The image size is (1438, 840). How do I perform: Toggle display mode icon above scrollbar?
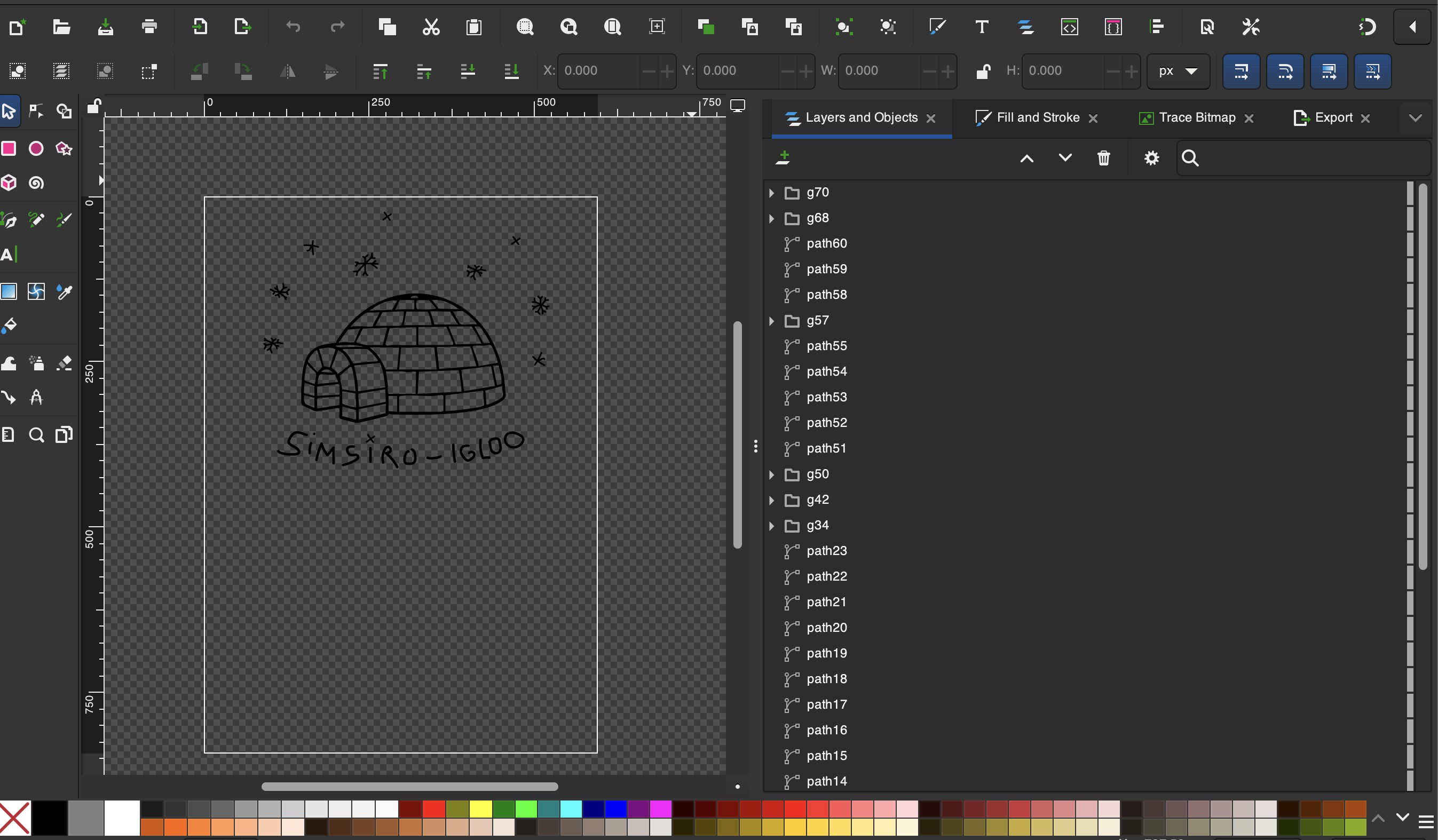[x=738, y=106]
